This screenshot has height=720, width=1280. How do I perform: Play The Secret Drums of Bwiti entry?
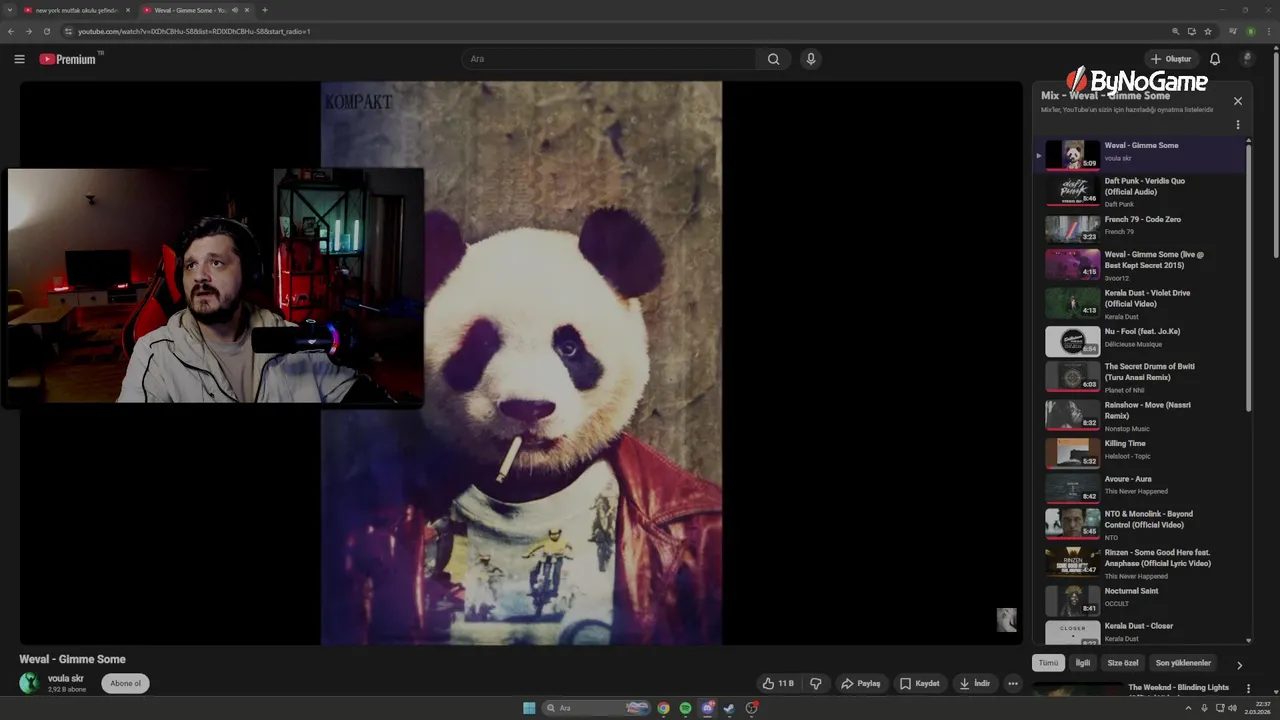1139,377
